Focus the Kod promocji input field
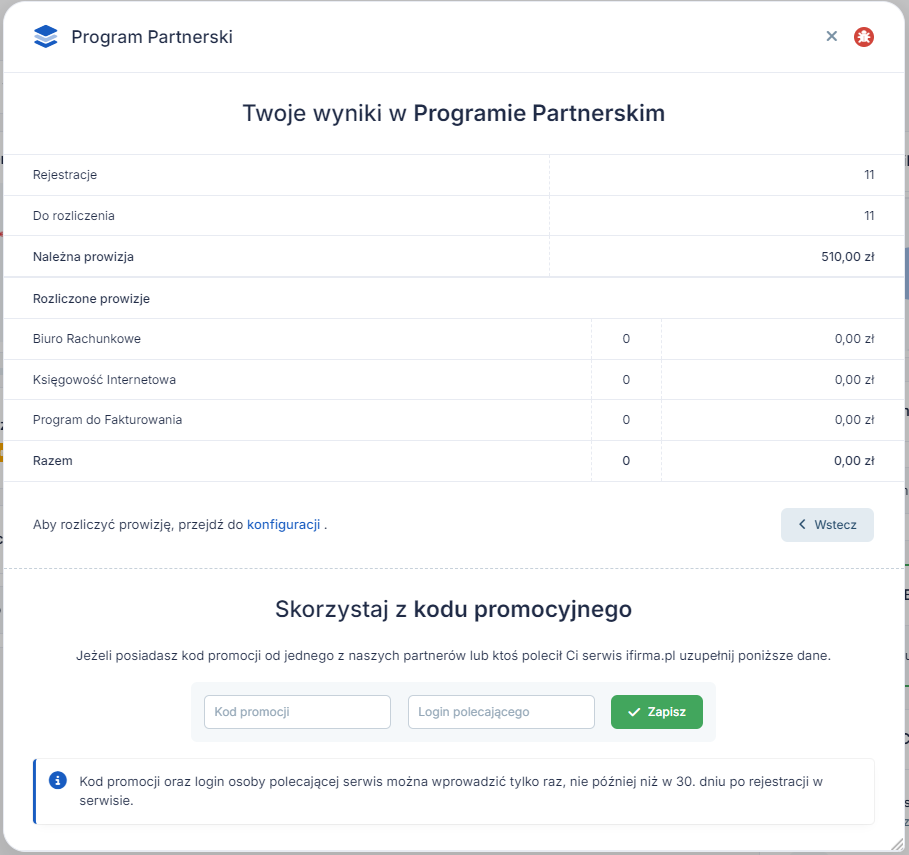This screenshot has width=909, height=855. click(297, 712)
